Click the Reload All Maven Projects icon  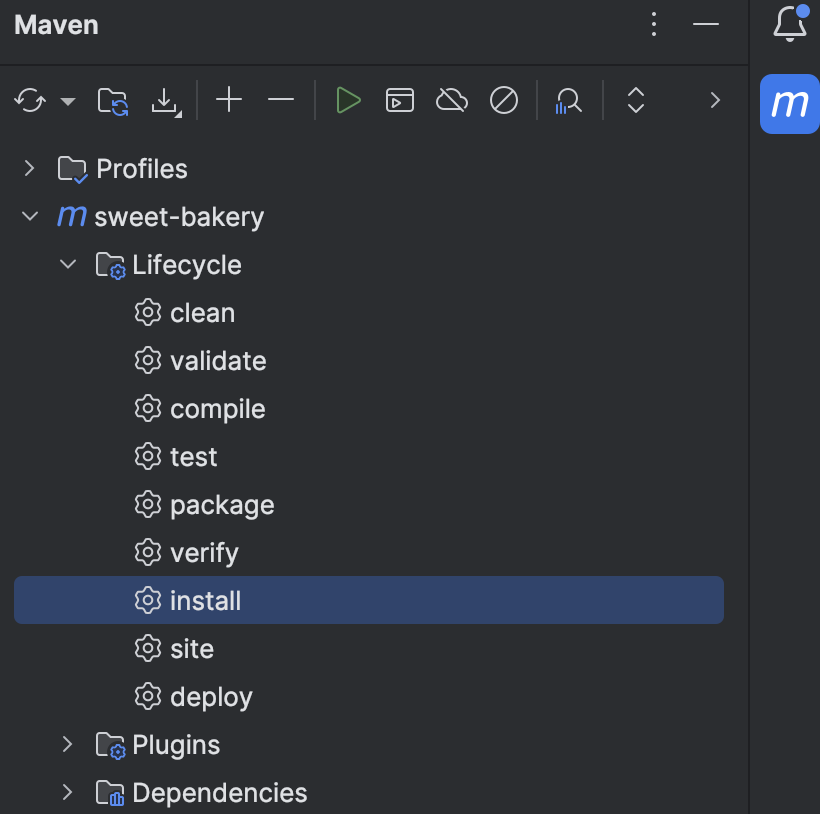(x=30, y=100)
